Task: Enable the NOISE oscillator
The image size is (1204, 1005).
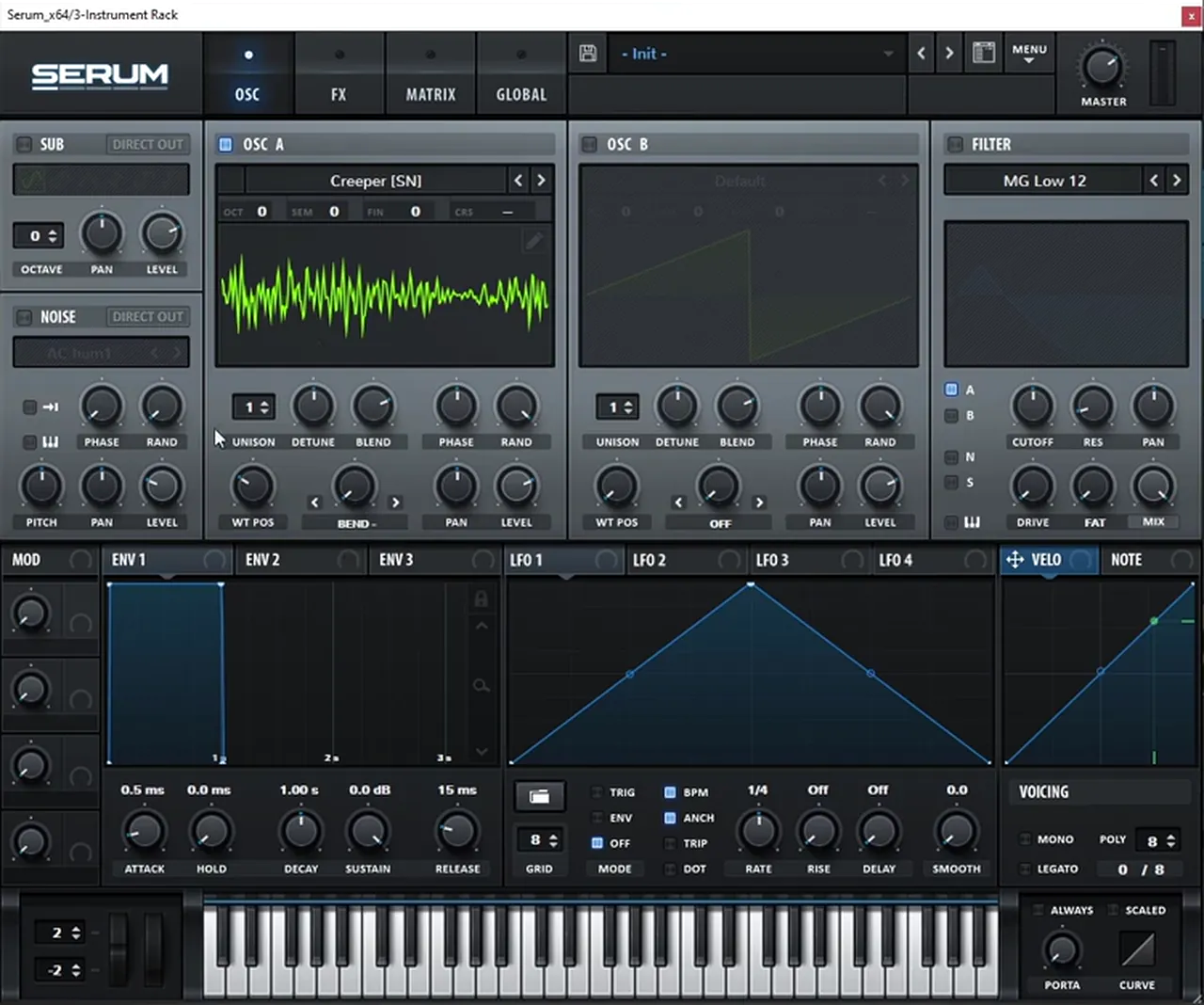Action: click(24, 317)
